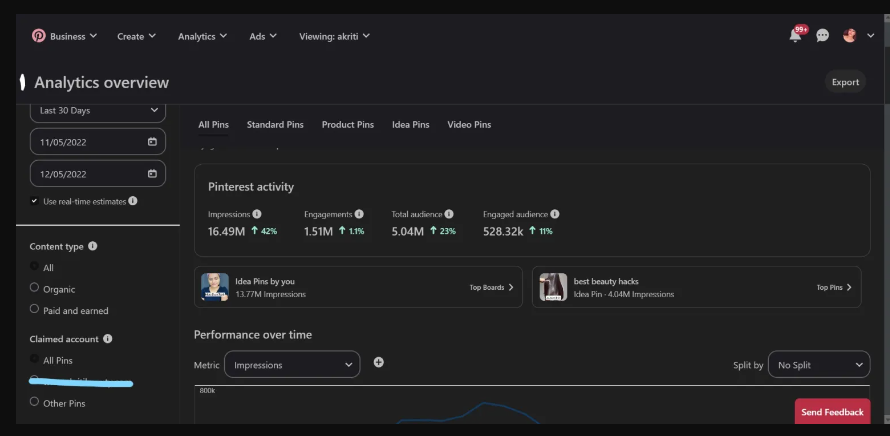Screen dimensions: 890x436
Task: Show info for Use real-time estimates
Action: pyautogui.click(x=133, y=201)
